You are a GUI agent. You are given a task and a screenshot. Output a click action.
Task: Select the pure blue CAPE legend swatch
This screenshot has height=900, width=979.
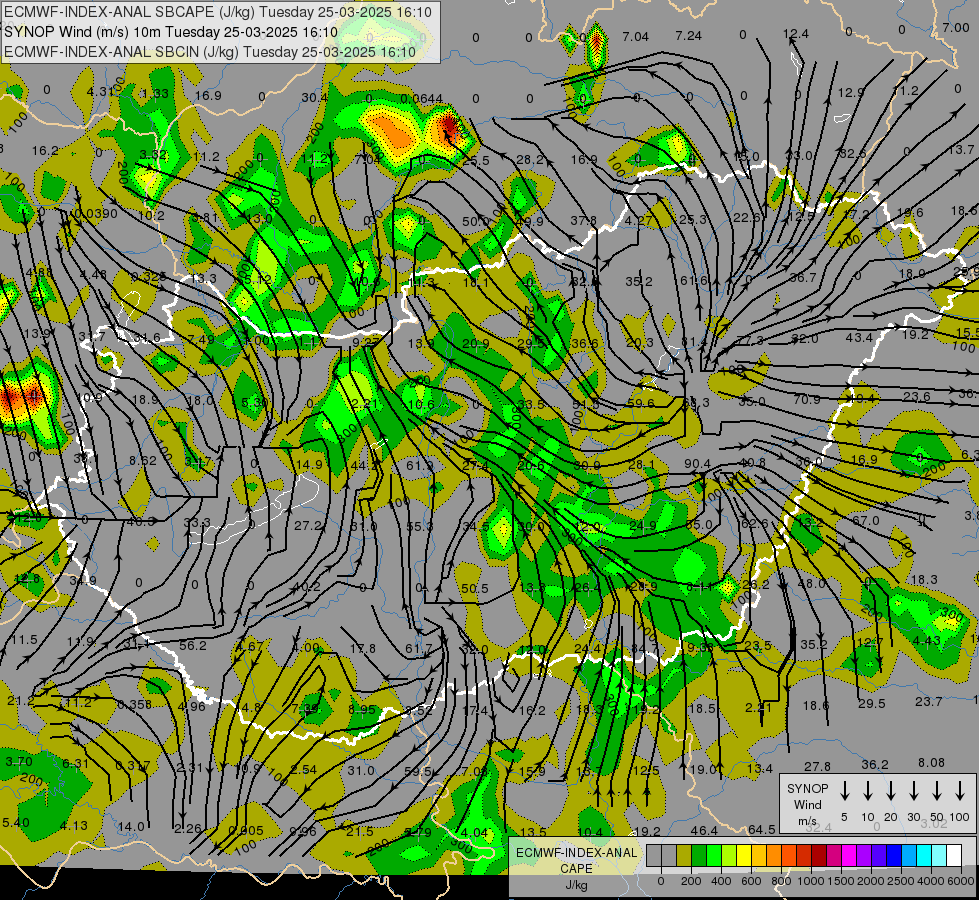[893, 855]
